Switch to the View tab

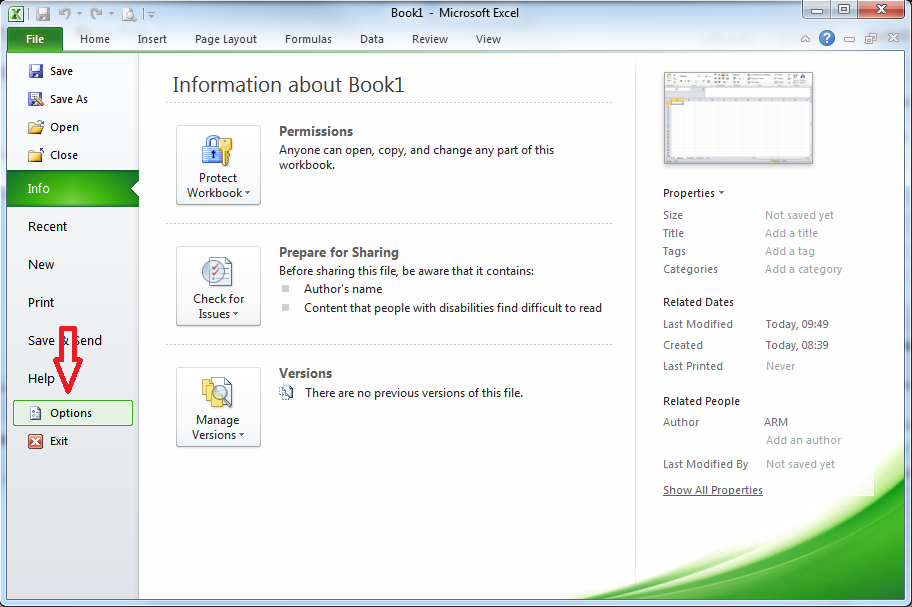coord(488,39)
